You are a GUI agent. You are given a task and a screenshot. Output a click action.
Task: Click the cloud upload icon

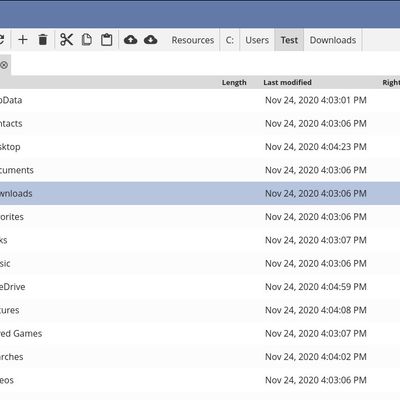[131, 40]
